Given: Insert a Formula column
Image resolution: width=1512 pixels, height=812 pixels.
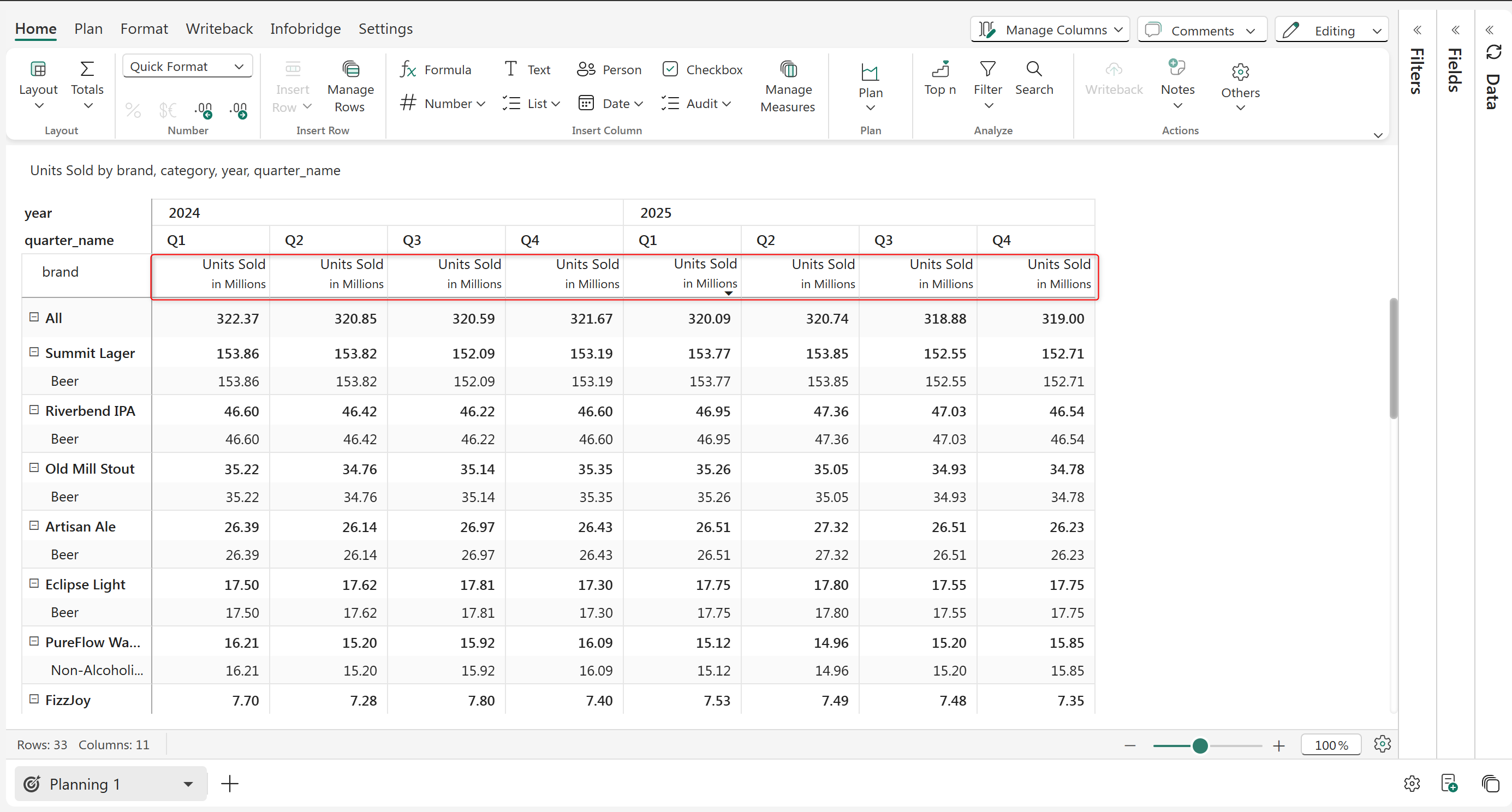Looking at the screenshot, I should click(x=436, y=70).
